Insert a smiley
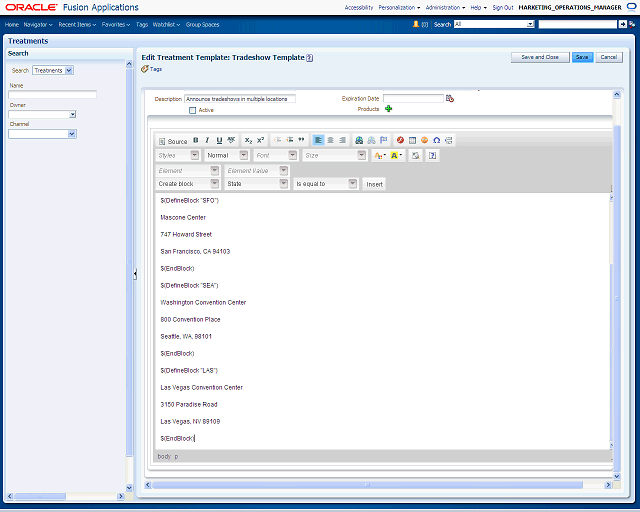The height and width of the screenshot is (512, 640). [424, 140]
